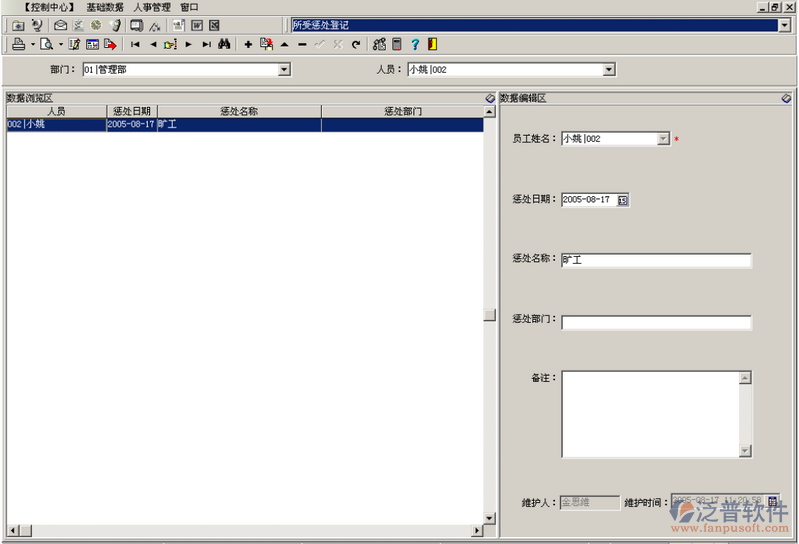The height and width of the screenshot is (544, 799).
Task: Click the blue question mark help icon
Action: point(415,44)
